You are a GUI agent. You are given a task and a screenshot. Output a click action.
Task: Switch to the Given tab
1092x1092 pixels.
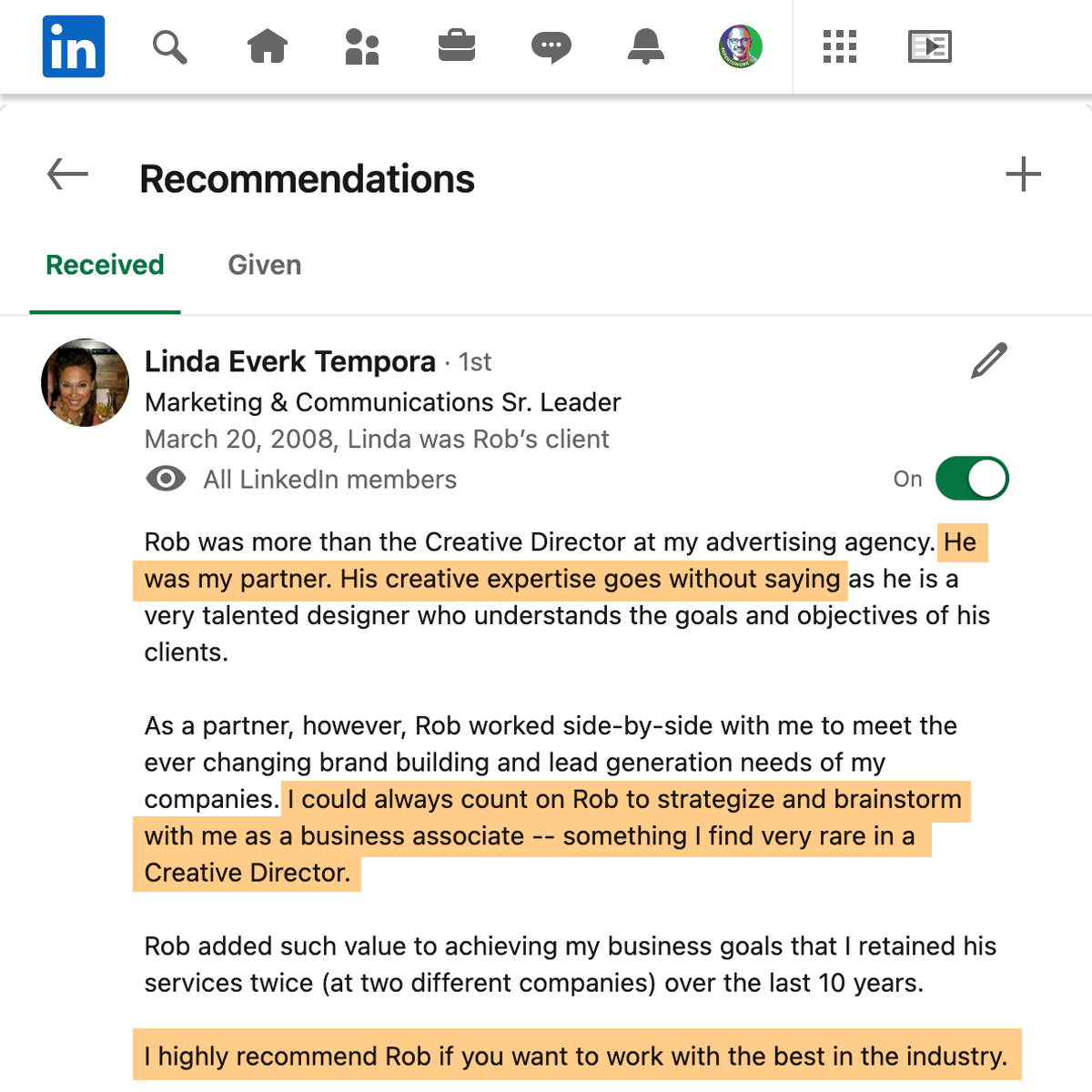[x=265, y=265]
